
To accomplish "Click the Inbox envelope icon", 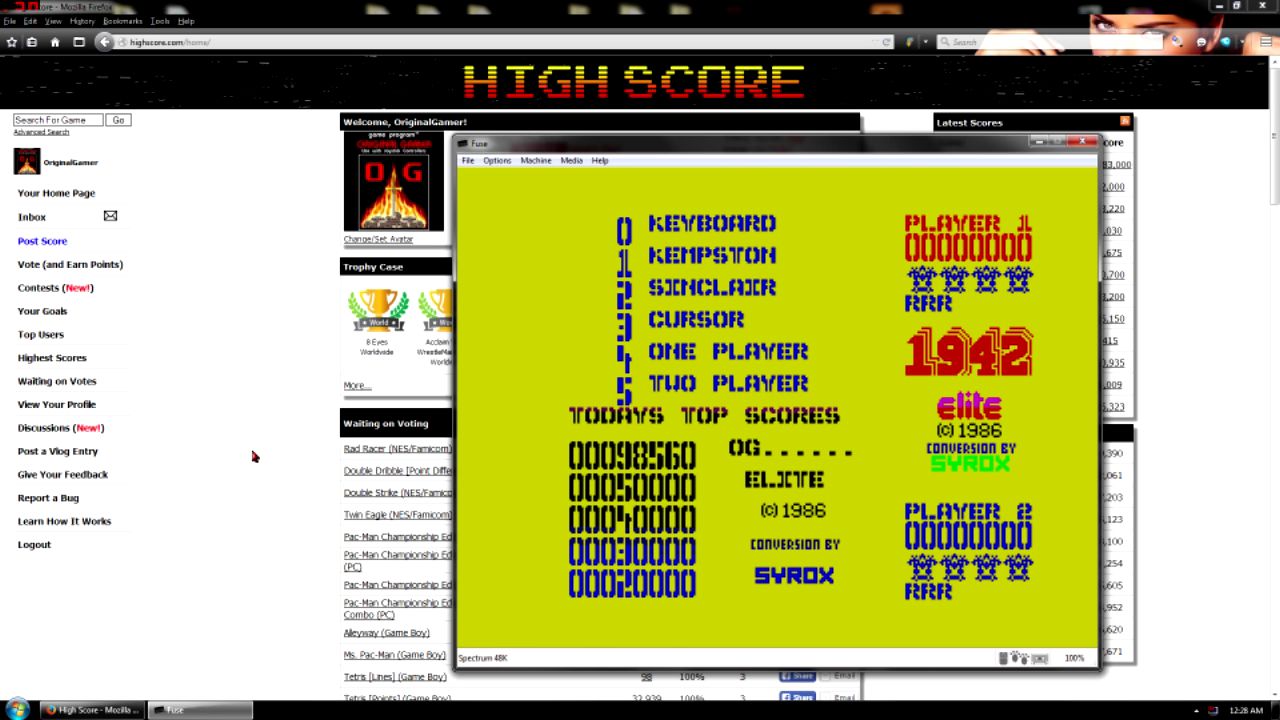I will coord(110,216).
